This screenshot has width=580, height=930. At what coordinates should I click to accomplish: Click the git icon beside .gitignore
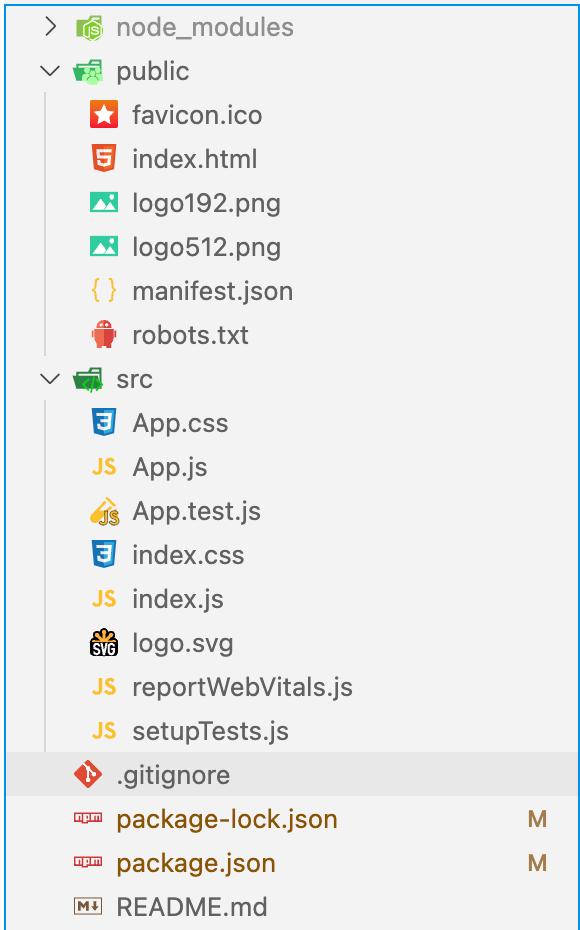click(x=88, y=775)
